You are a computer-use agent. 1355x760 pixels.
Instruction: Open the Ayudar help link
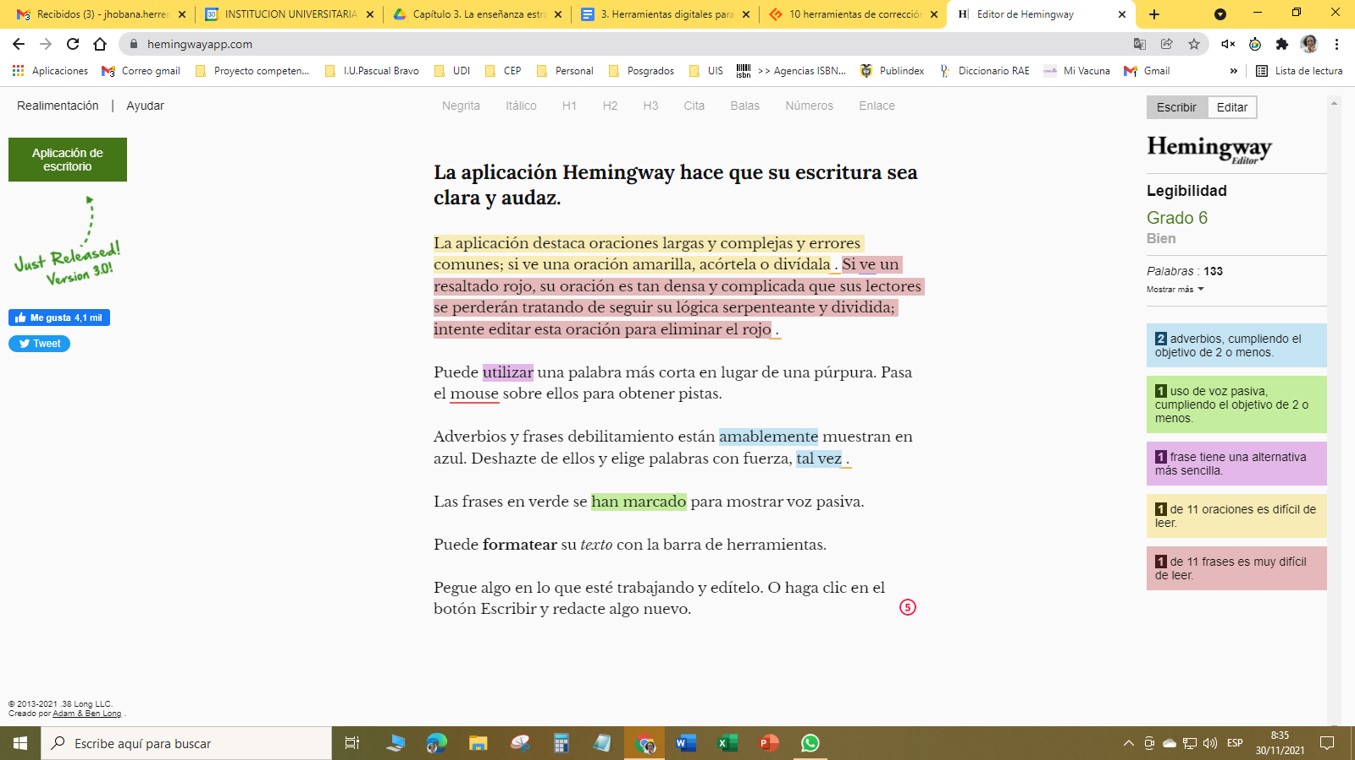pos(145,106)
